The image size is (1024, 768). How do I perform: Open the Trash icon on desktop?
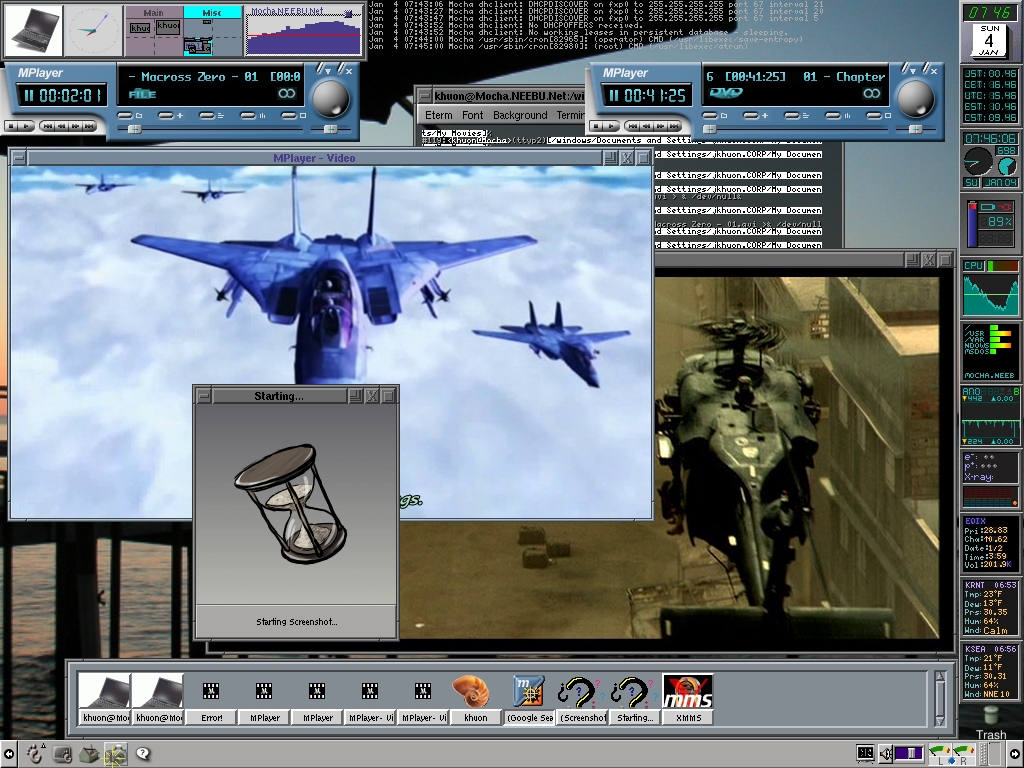[991, 721]
